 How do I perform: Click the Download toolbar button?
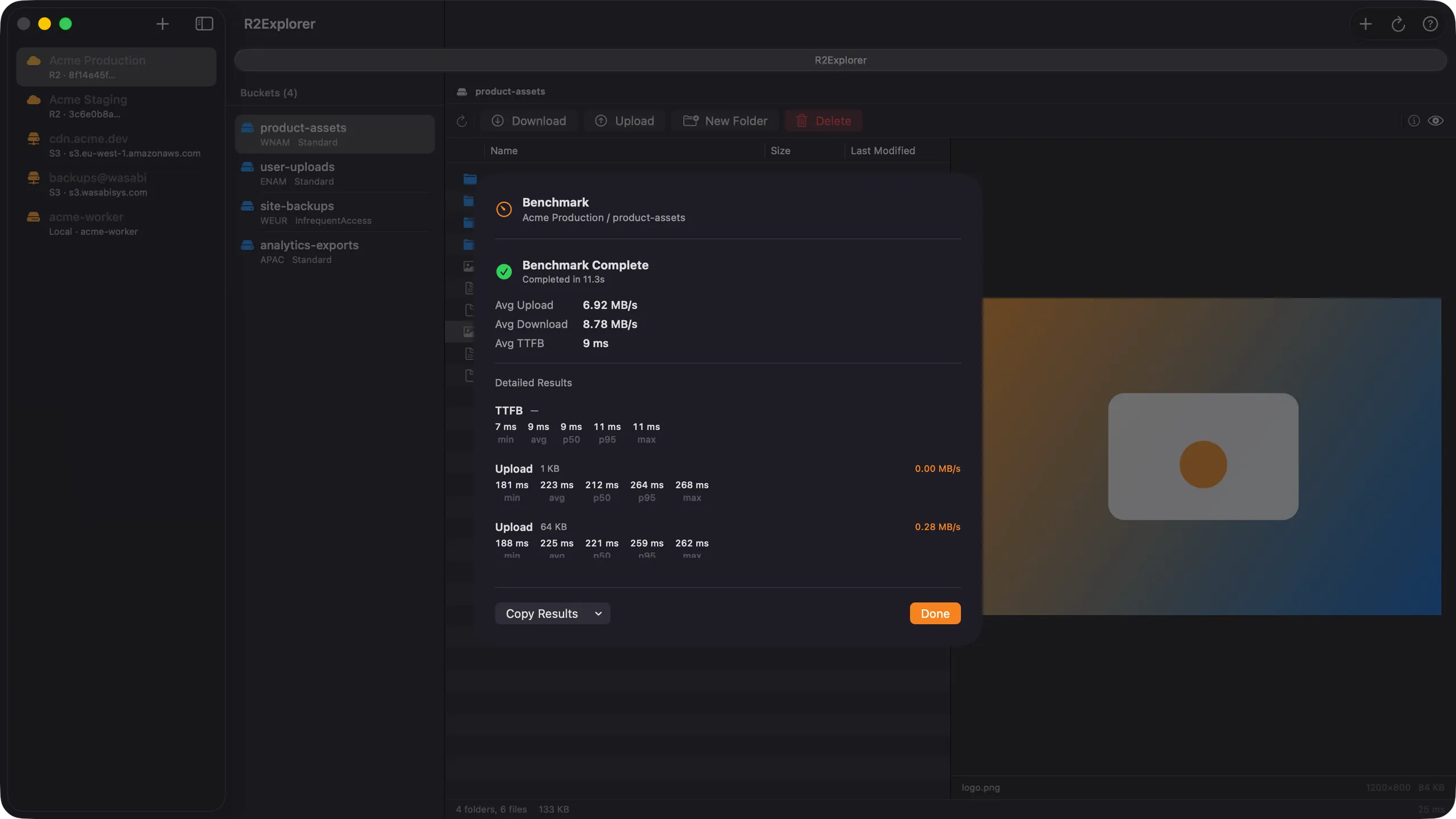click(528, 121)
